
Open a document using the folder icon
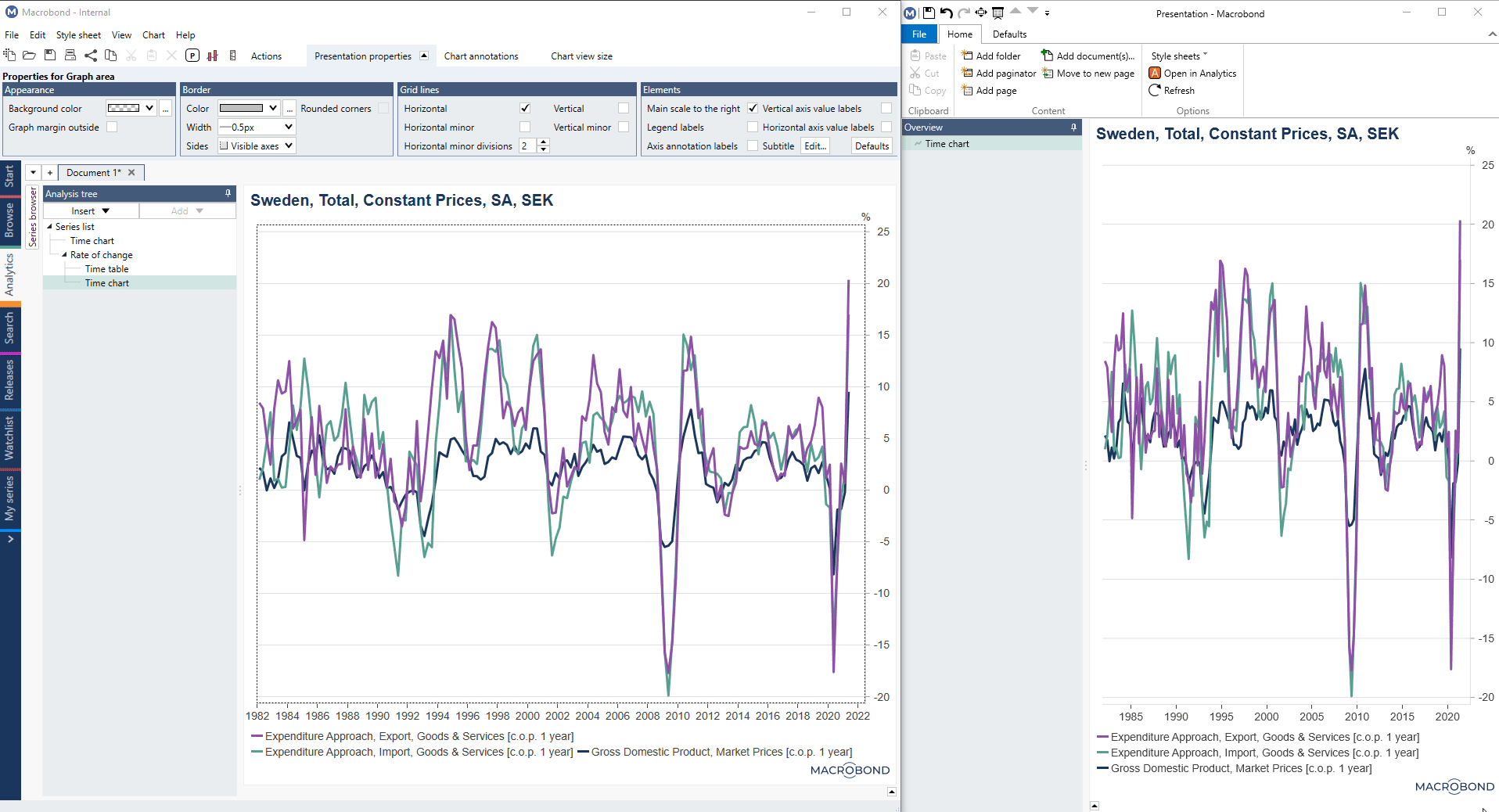[x=29, y=56]
